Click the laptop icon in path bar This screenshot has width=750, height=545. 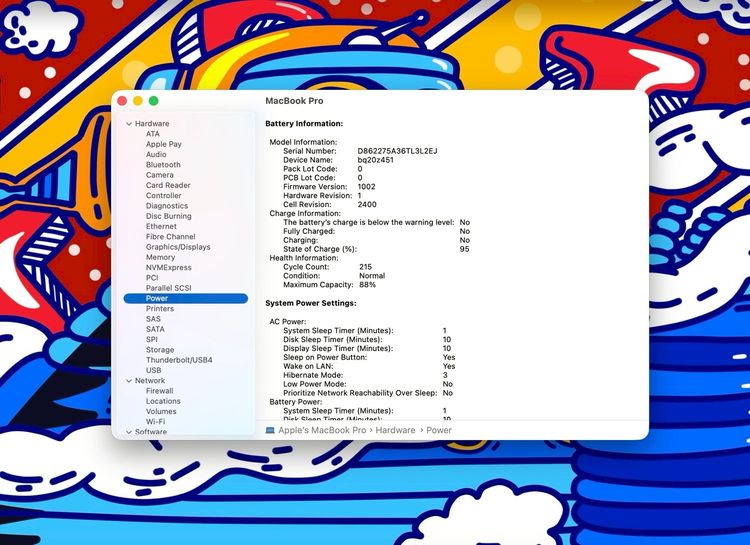tap(270, 430)
